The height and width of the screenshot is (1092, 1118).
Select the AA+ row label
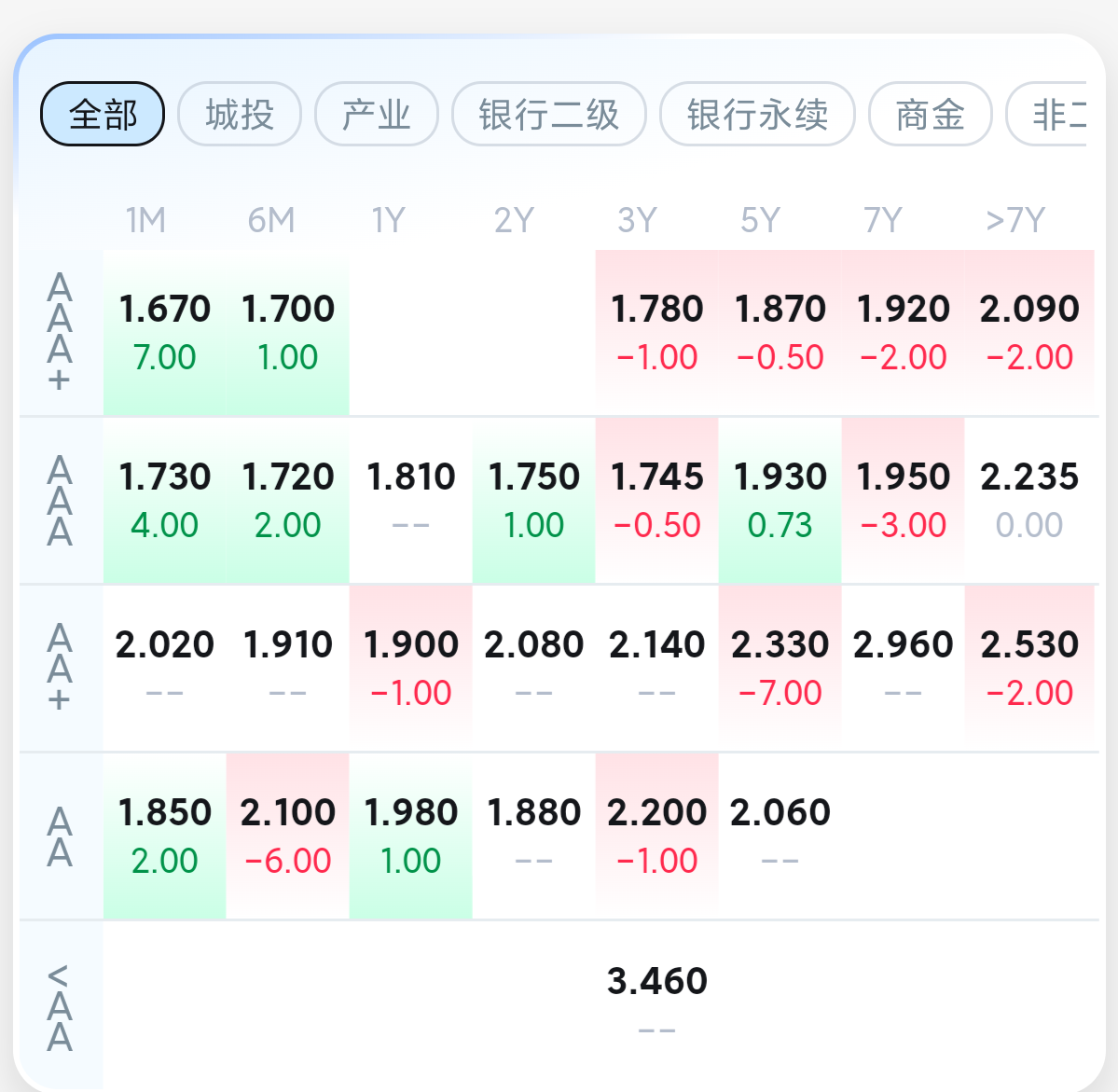coord(60,668)
